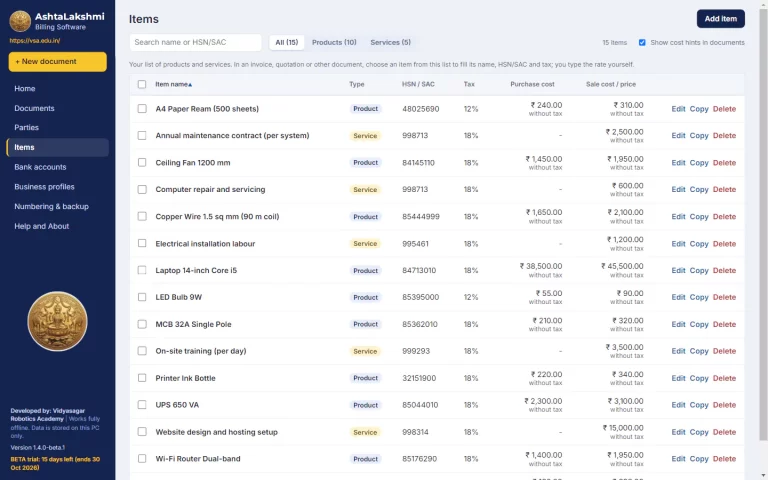Image resolution: width=768 pixels, height=480 pixels.
Task: Copy the Copper Wire 1.5 sq mm item
Action: pos(699,216)
